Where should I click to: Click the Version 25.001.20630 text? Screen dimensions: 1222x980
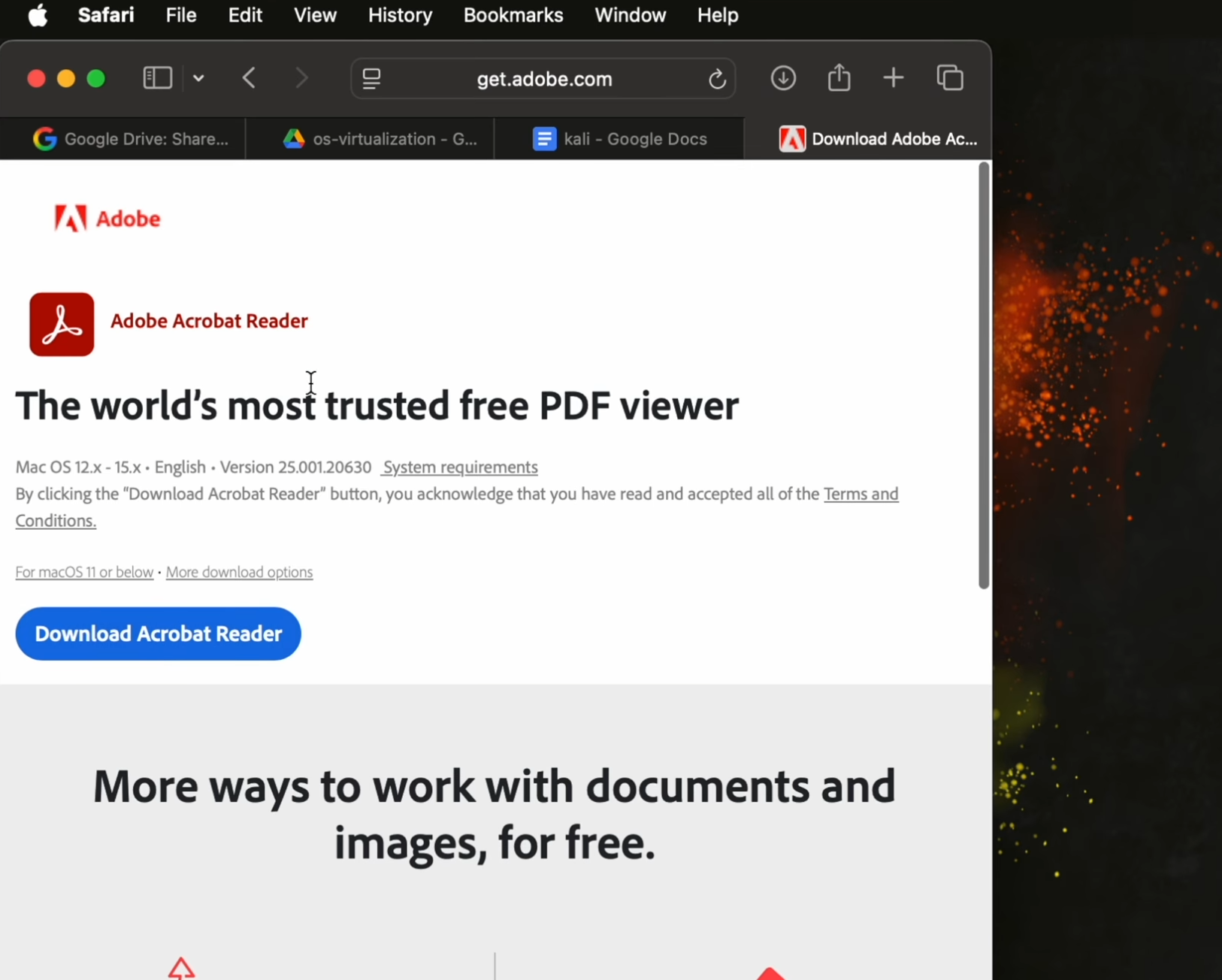pyautogui.click(x=295, y=467)
